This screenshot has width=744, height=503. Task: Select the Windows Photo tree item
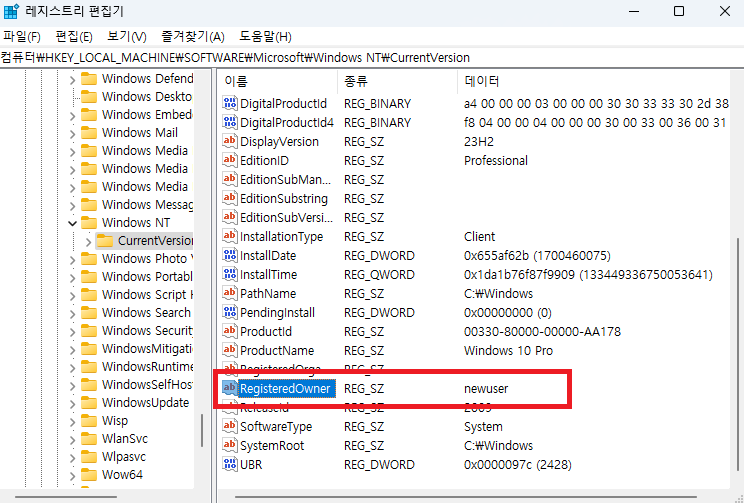(148, 259)
